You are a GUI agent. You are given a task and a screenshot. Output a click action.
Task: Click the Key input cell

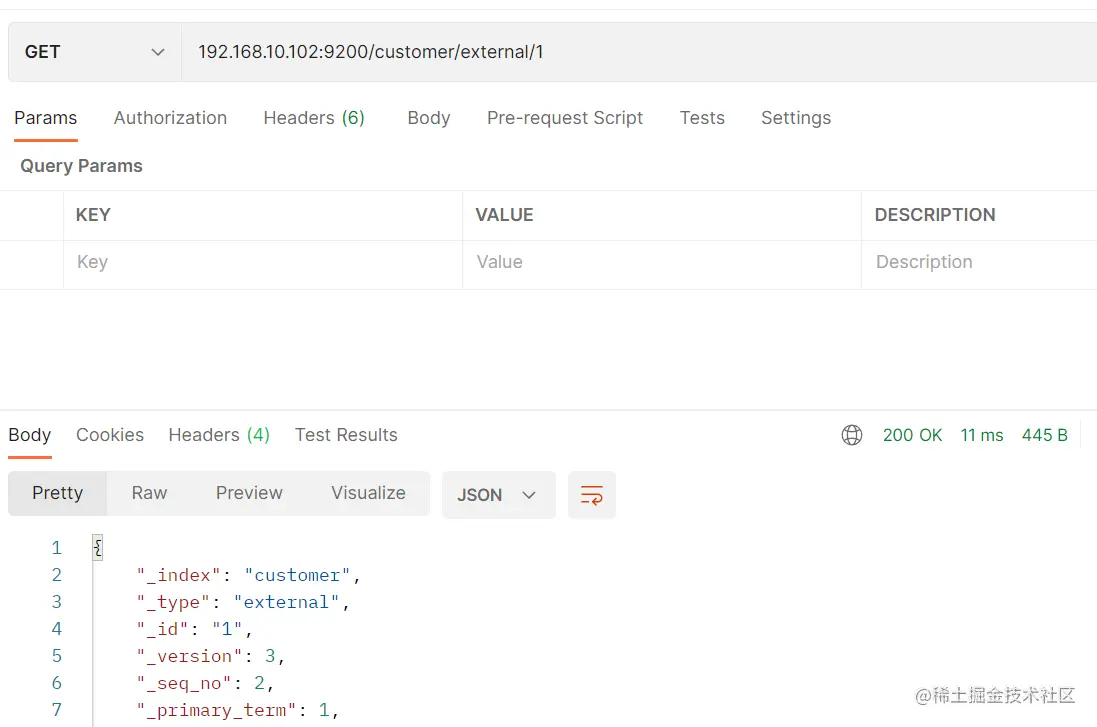263,264
